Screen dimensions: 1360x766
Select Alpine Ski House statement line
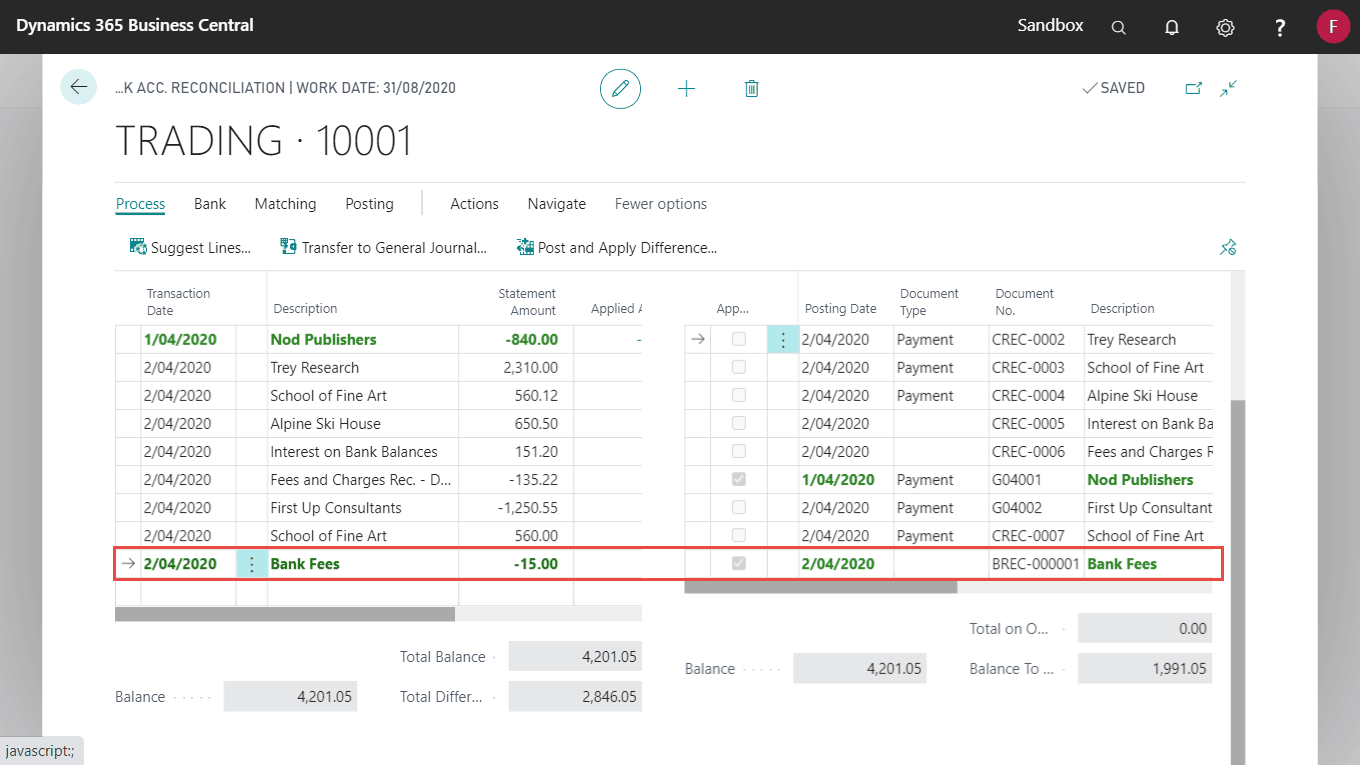pos(325,424)
